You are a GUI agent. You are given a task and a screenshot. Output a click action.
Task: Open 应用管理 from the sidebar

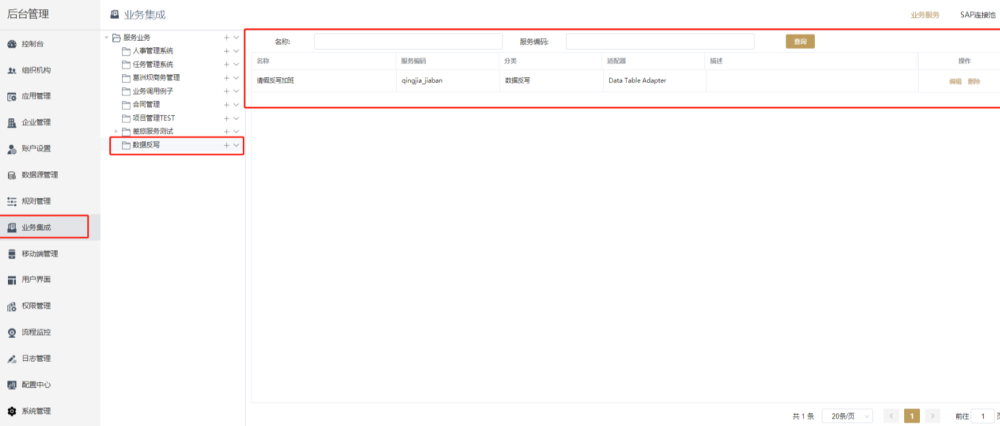coord(12,97)
